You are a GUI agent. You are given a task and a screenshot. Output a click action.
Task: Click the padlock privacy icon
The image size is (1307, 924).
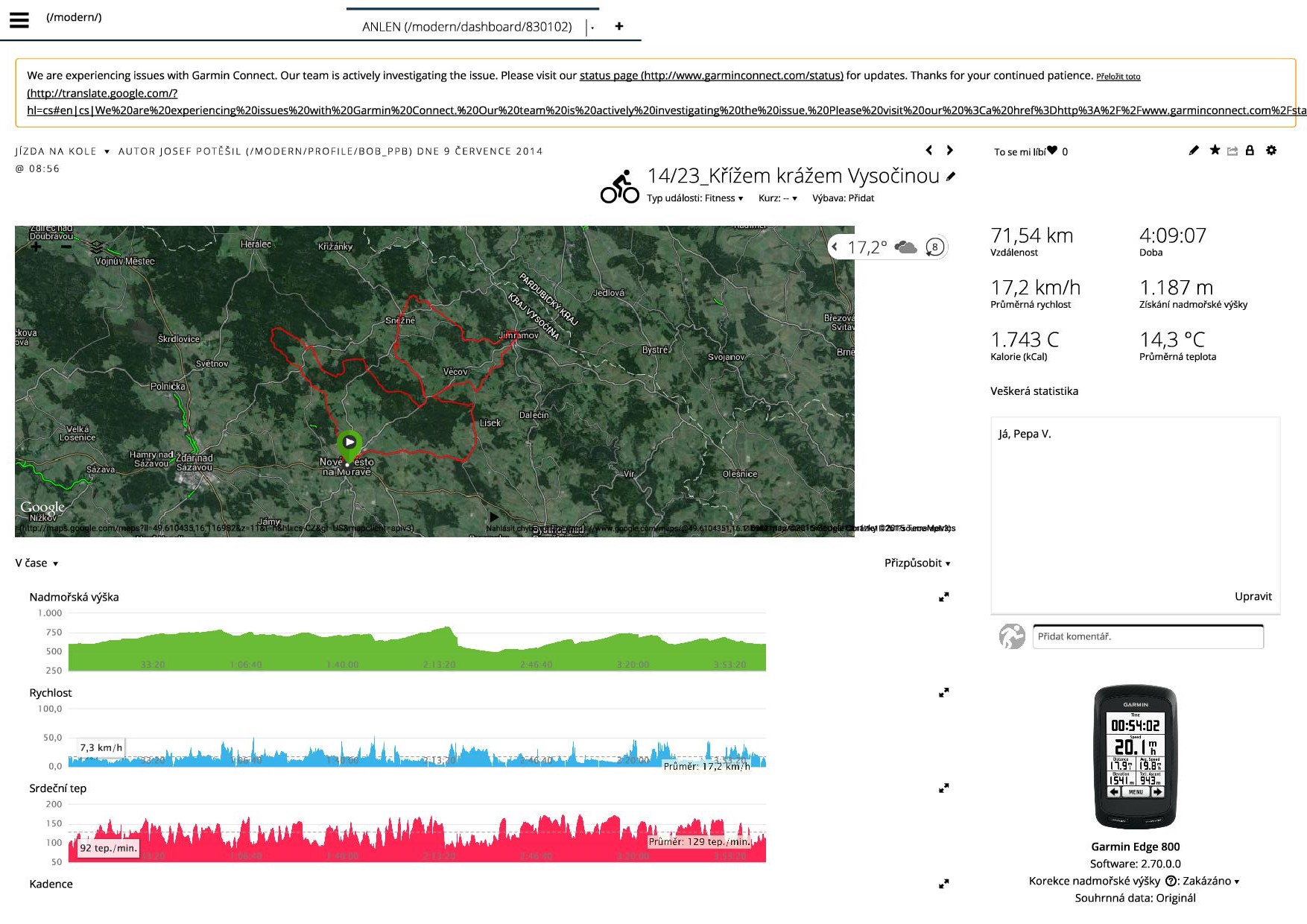coord(1250,151)
